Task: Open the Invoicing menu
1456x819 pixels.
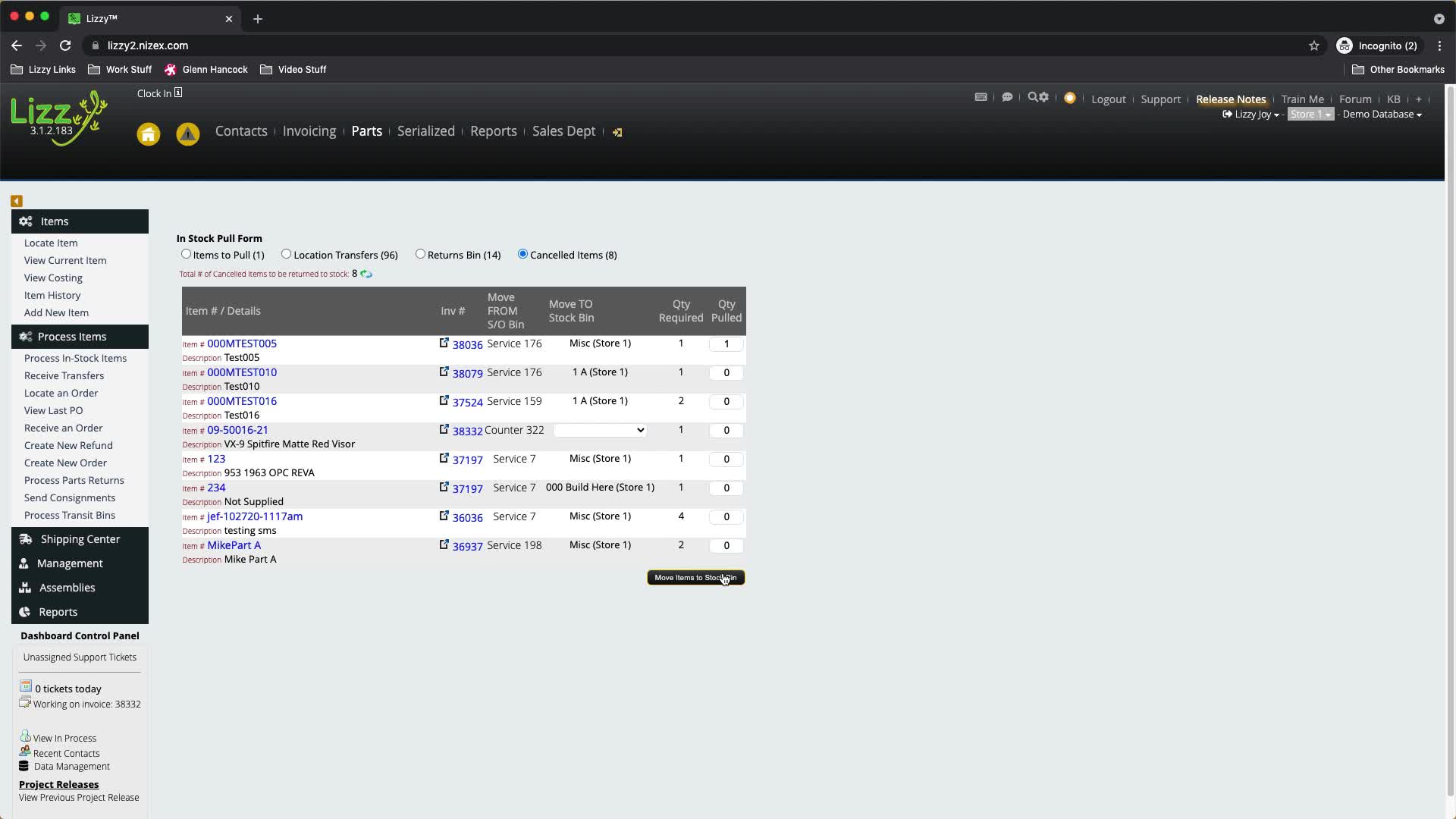Action: tap(309, 131)
